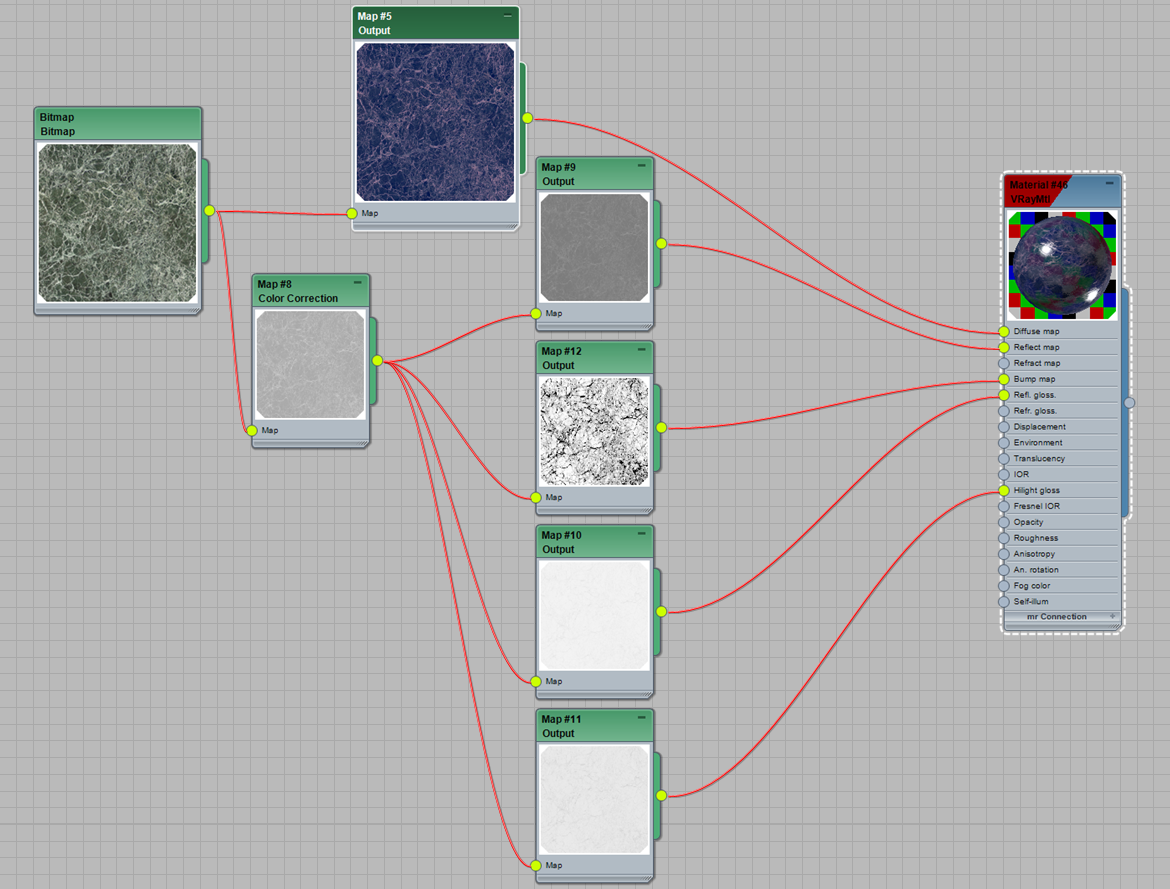The image size is (1170, 889).
Task: Click the Hilight gloss input socket
Action: point(1004,491)
